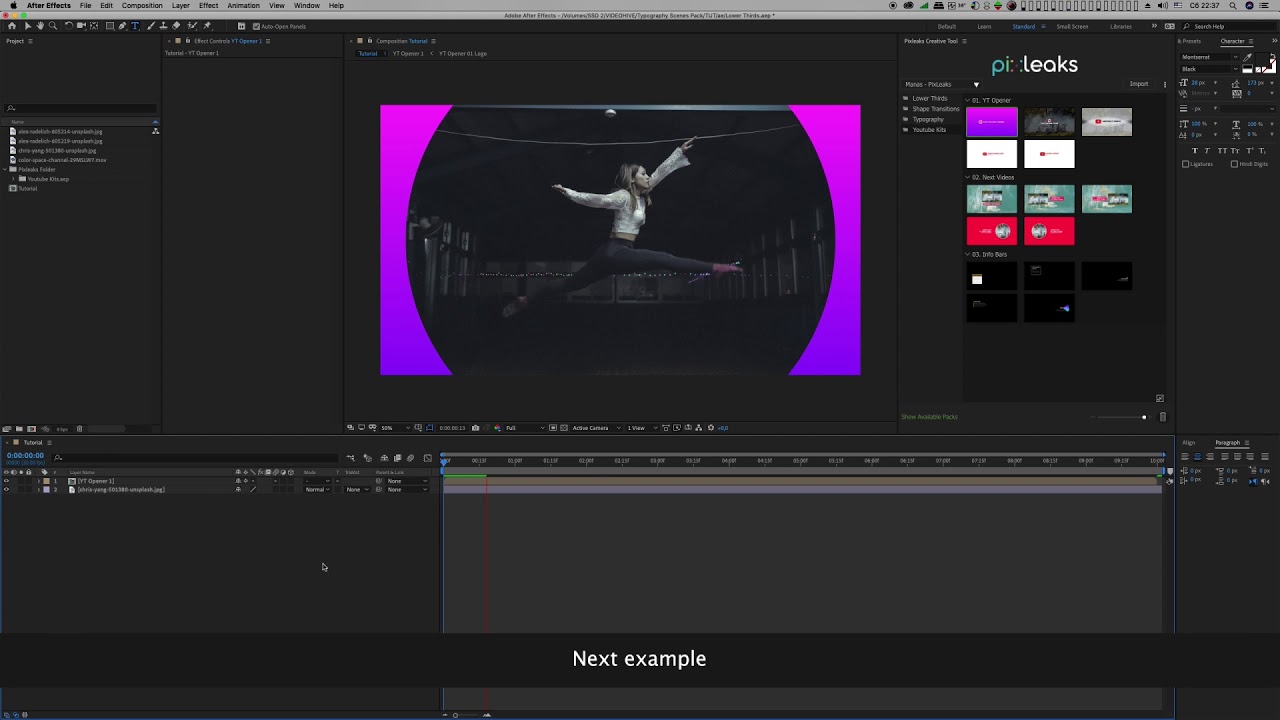
Task: Select the purple YT Opener thumbnail
Action: [x=991, y=122]
